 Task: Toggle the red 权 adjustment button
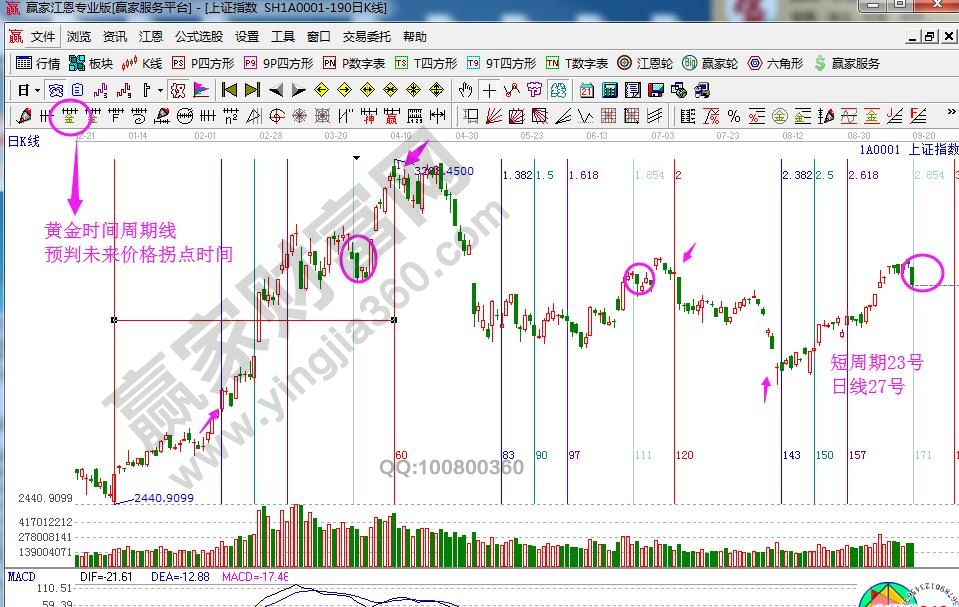177,90
